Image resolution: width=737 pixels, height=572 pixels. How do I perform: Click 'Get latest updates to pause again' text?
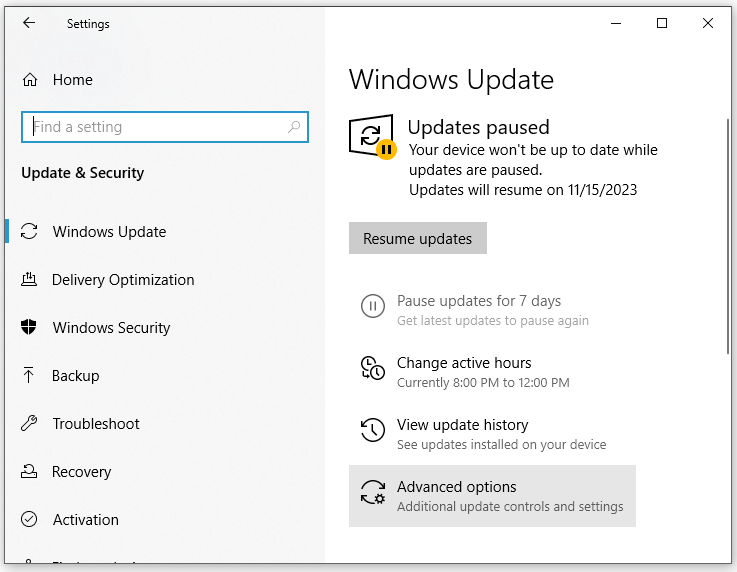click(x=493, y=321)
